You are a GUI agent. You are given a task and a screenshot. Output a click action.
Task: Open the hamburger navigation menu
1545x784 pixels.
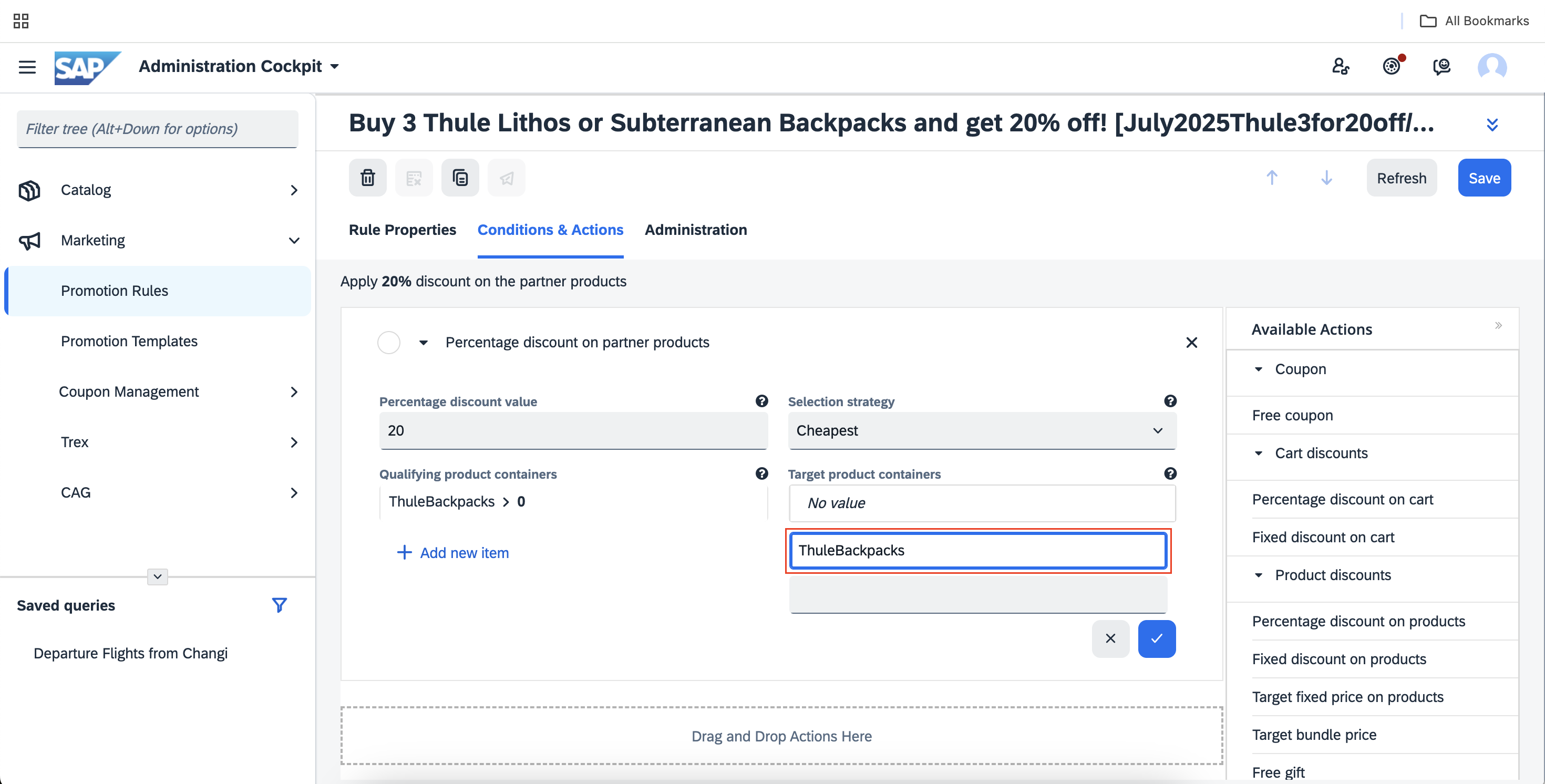click(x=27, y=67)
